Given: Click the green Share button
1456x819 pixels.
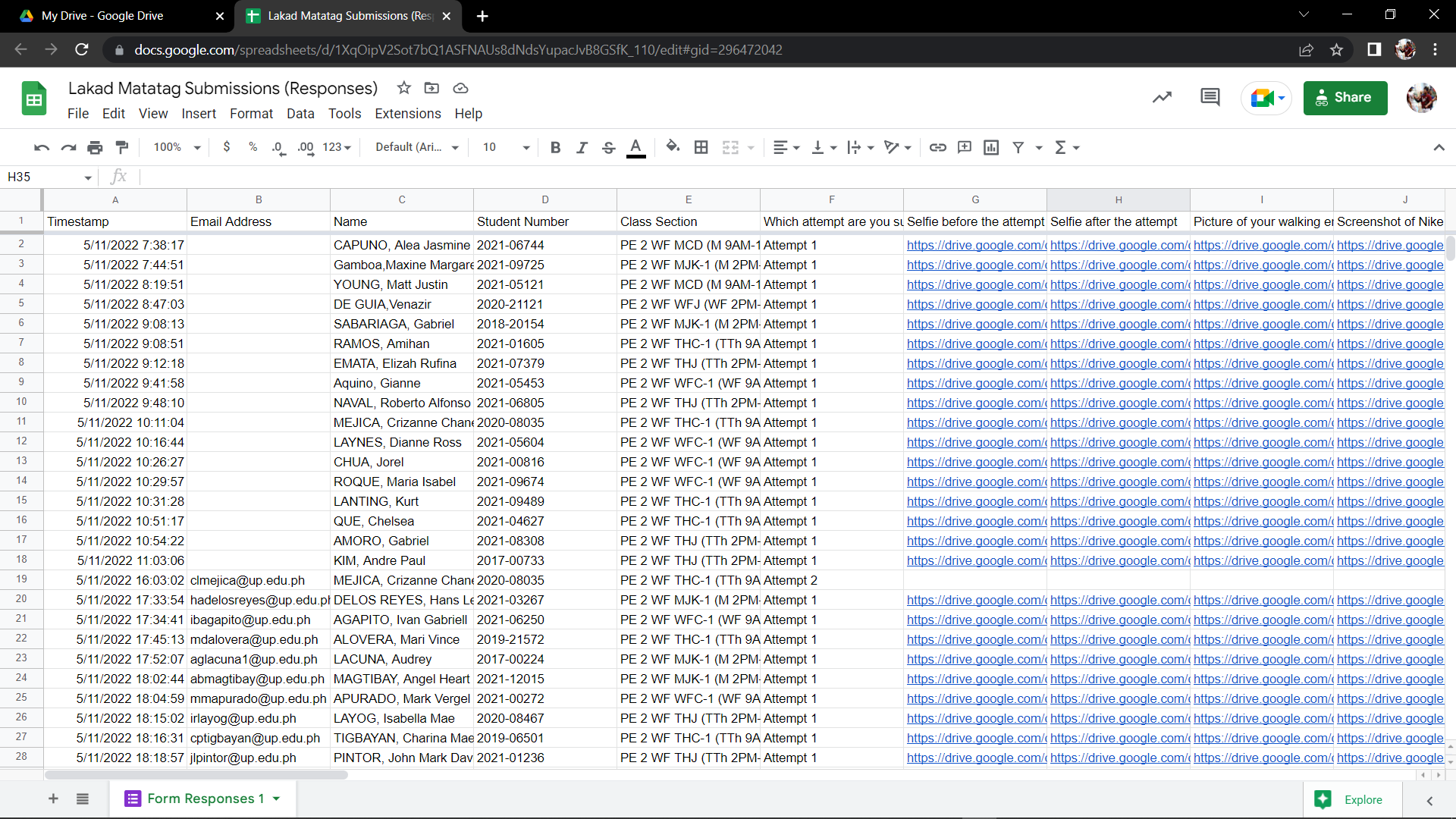Looking at the screenshot, I should (1345, 97).
